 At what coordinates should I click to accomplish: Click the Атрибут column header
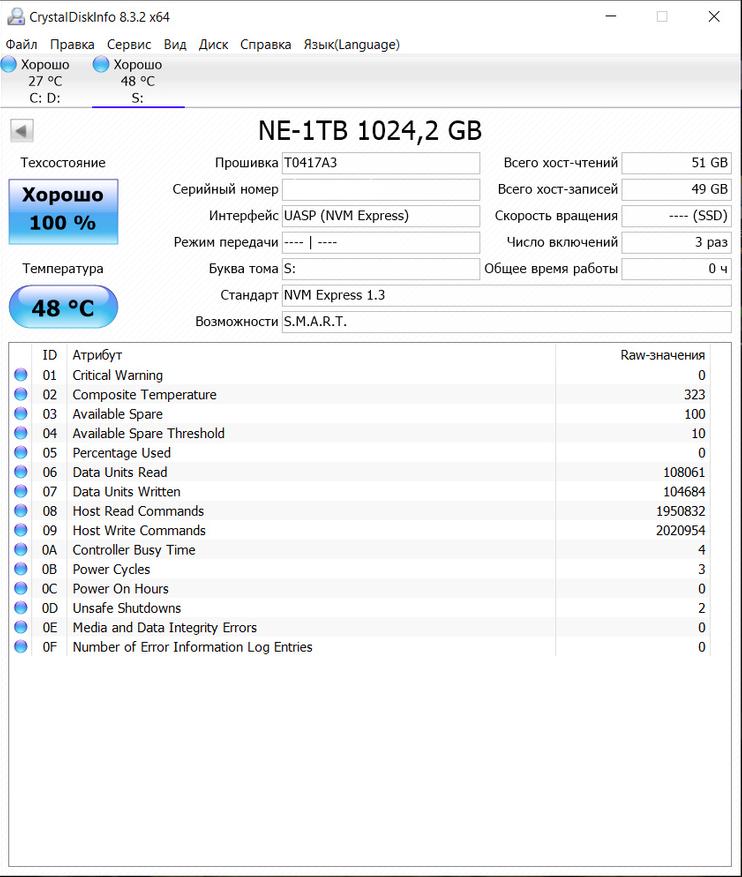tap(311, 355)
